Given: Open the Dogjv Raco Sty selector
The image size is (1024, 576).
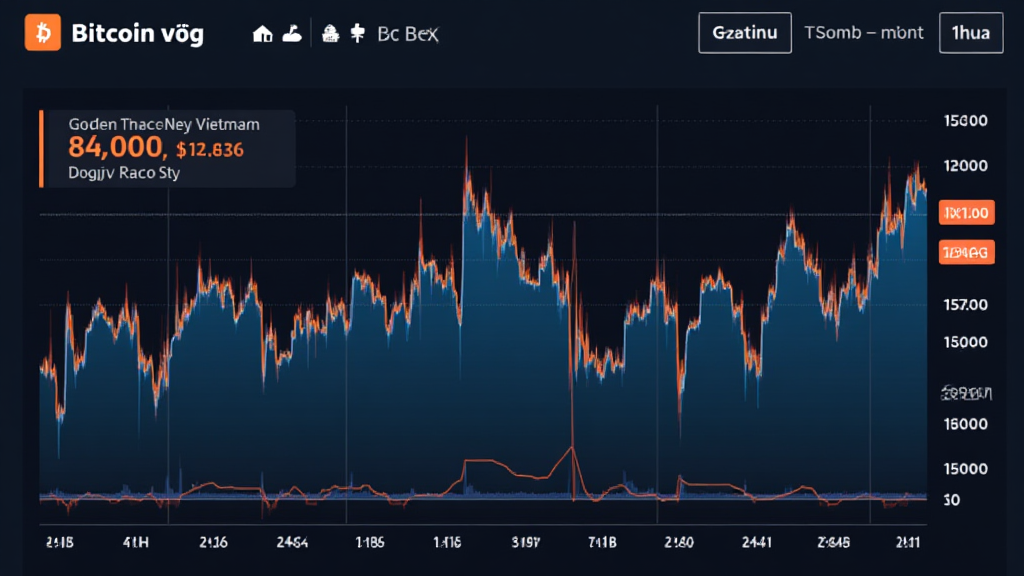Looking at the screenshot, I should (x=122, y=172).
